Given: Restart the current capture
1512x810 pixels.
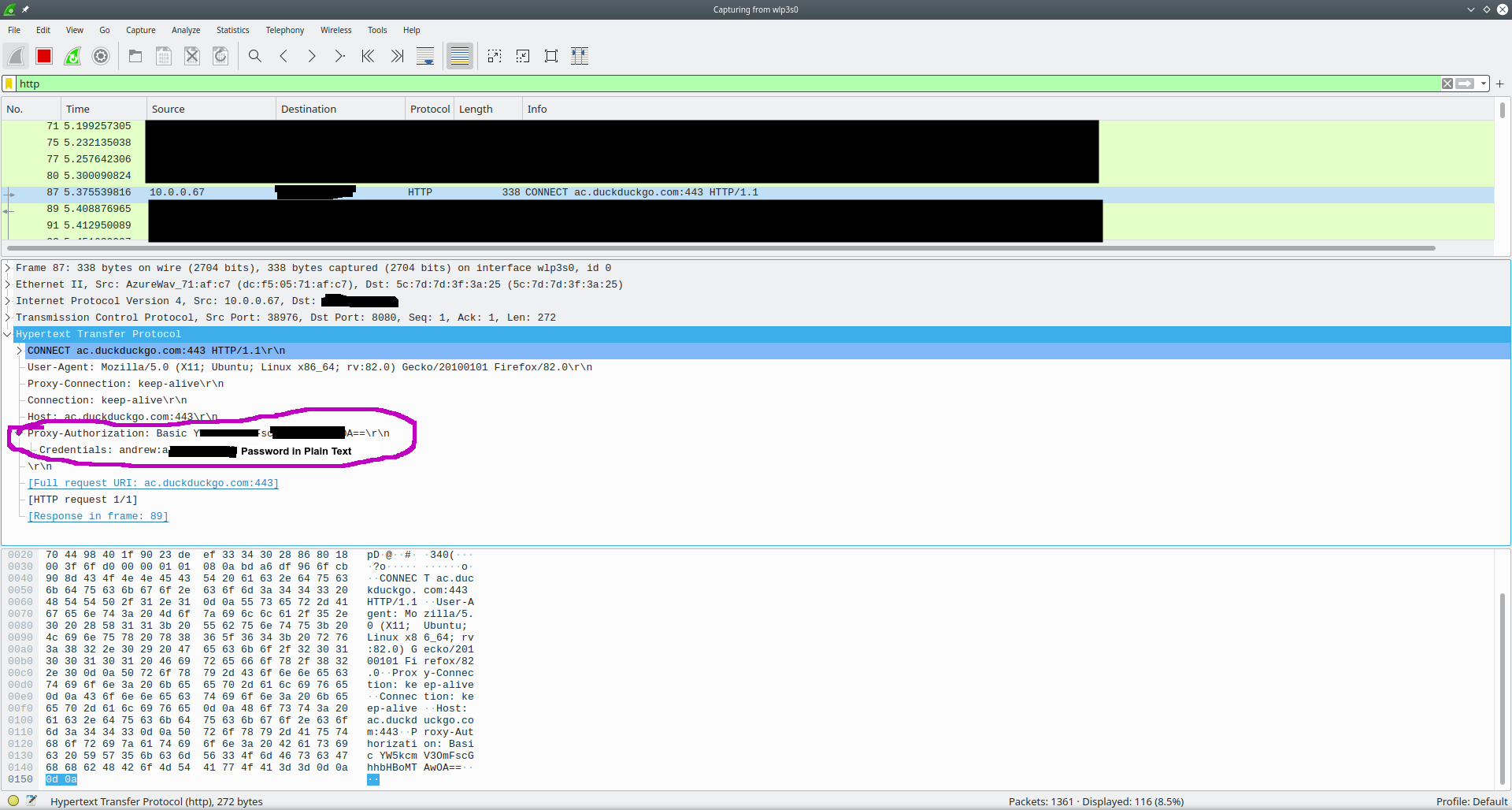Looking at the screenshot, I should coord(72,56).
